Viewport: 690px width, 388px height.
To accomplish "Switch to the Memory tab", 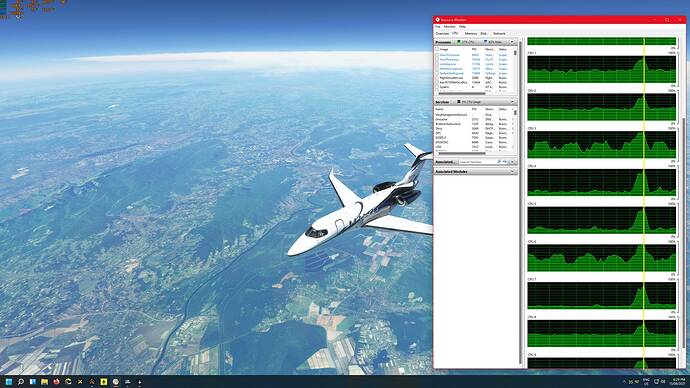I will click(x=470, y=33).
